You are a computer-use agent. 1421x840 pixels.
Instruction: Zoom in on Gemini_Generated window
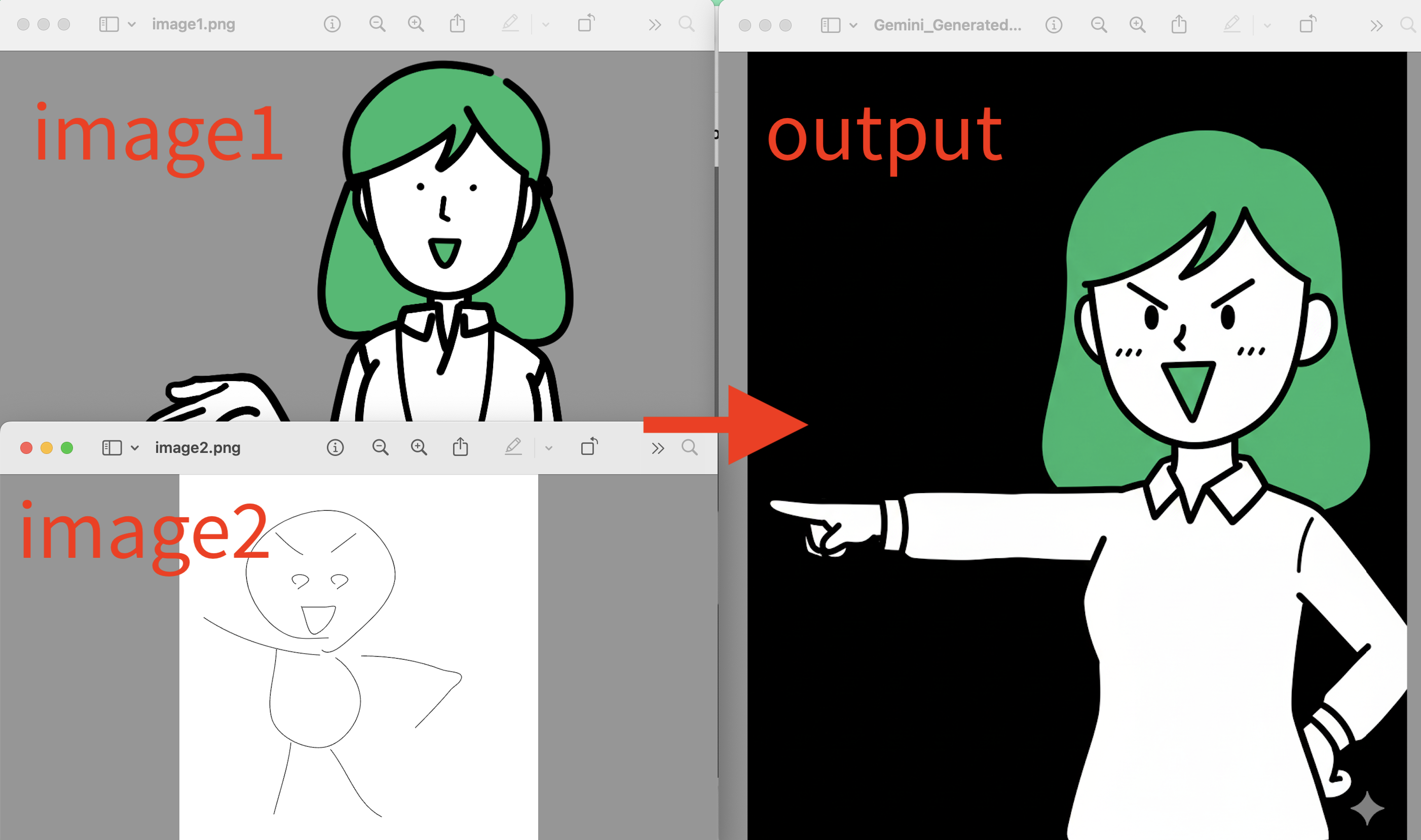(1137, 25)
